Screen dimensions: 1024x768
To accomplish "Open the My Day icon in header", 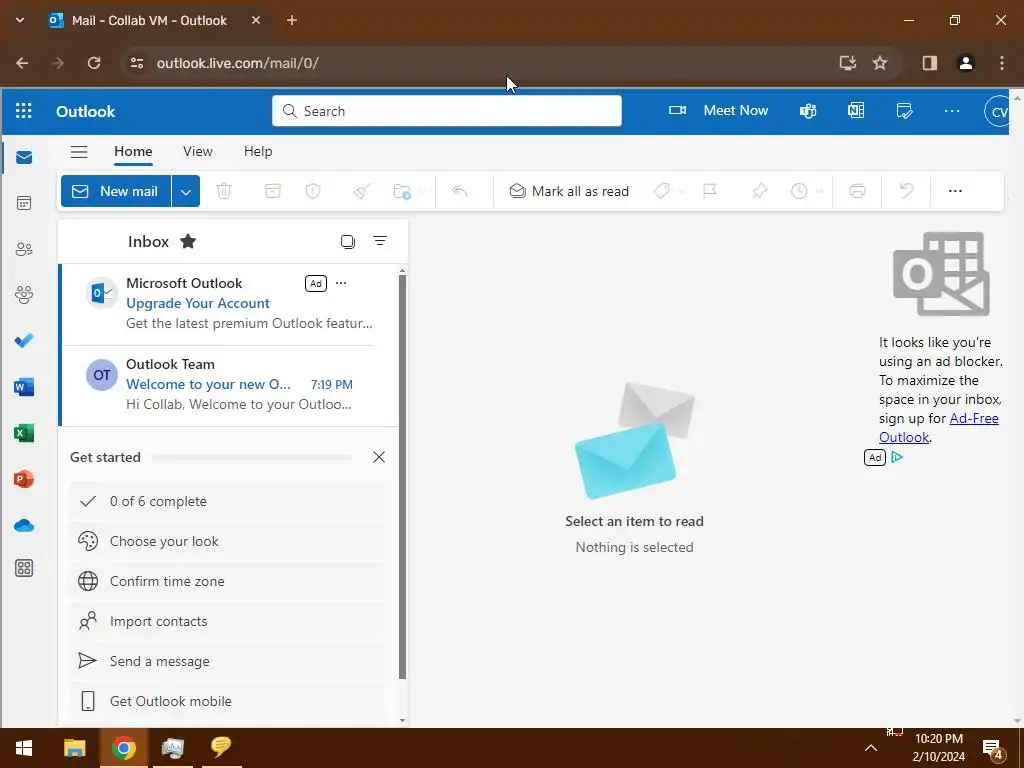I will pyautogui.click(x=904, y=111).
